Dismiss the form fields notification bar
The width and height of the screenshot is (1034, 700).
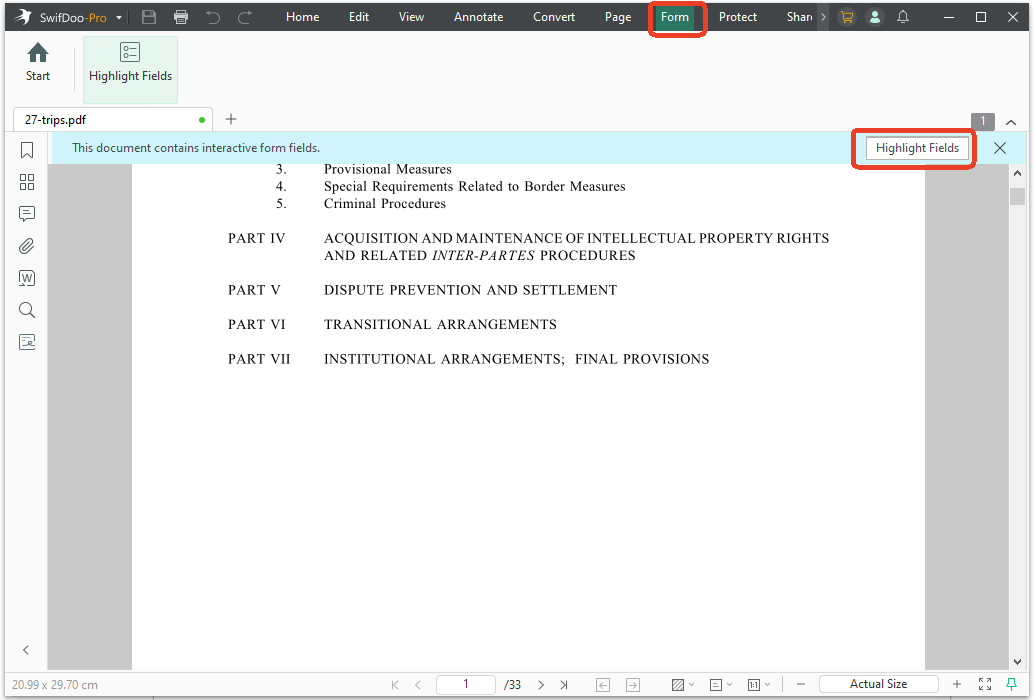click(1000, 148)
